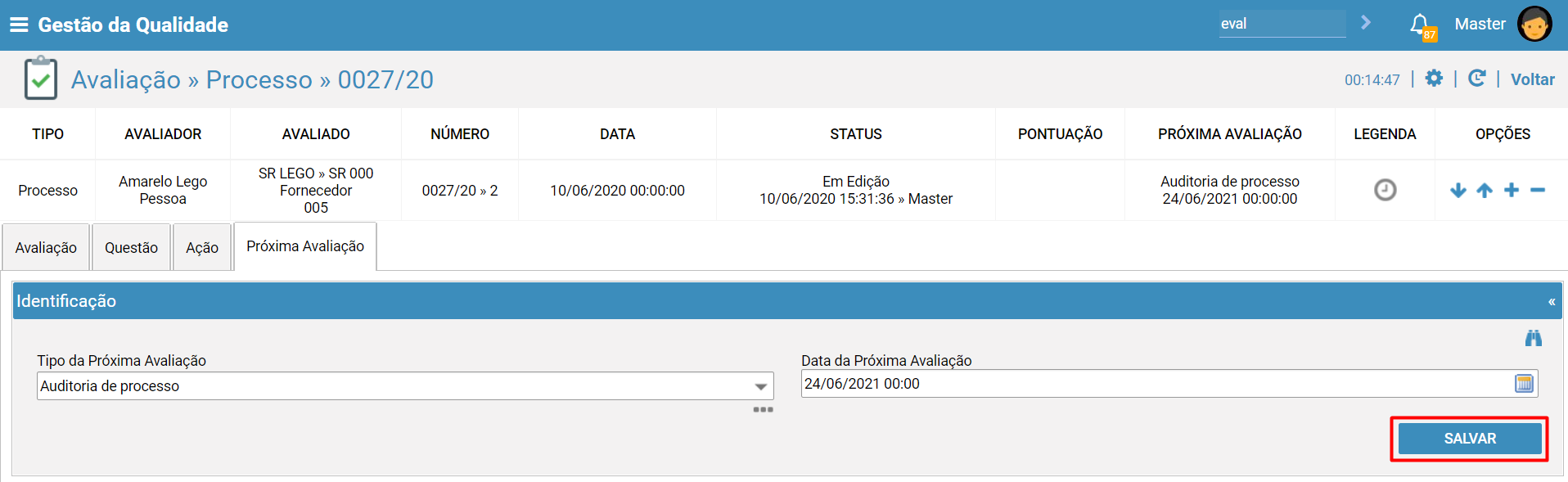Click the 10/06/2020 00:00:00 date cell
The image size is (1568, 482).
[x=617, y=190]
